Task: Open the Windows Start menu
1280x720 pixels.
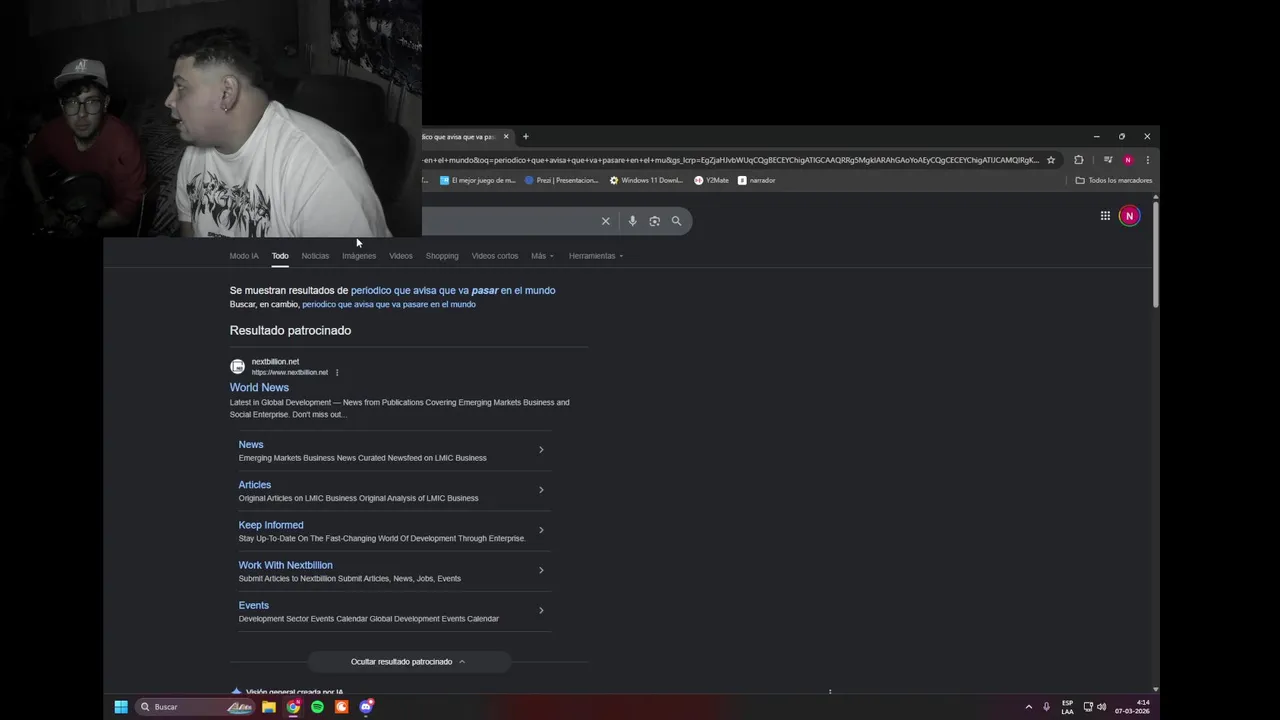Action: pyautogui.click(x=121, y=707)
